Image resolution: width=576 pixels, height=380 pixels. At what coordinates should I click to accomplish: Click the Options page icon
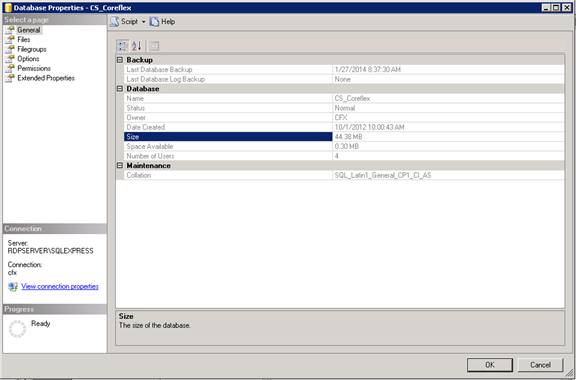click(10, 58)
